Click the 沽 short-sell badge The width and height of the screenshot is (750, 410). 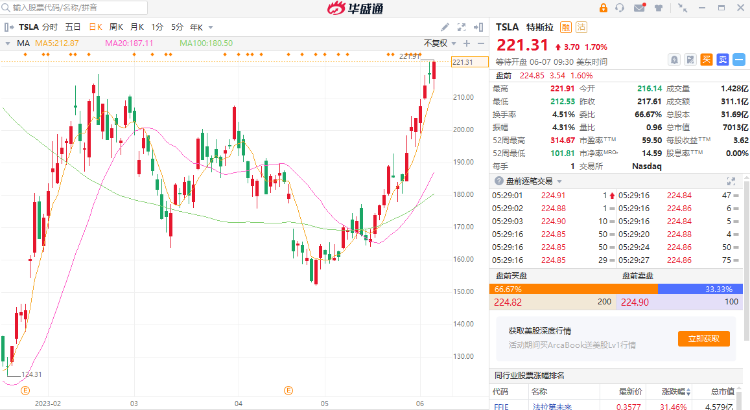(581, 27)
